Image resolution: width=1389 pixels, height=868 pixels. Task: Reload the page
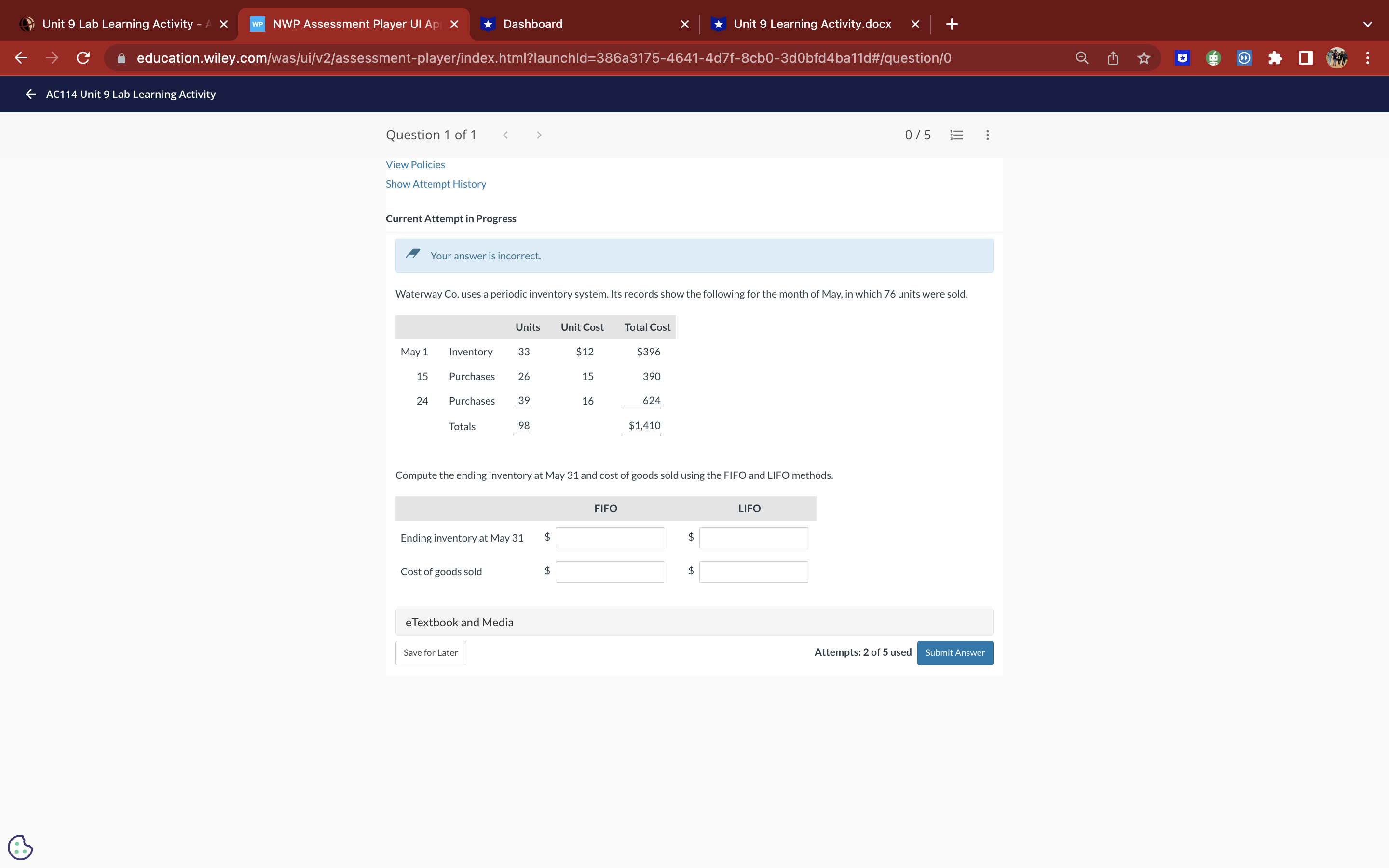click(83, 58)
